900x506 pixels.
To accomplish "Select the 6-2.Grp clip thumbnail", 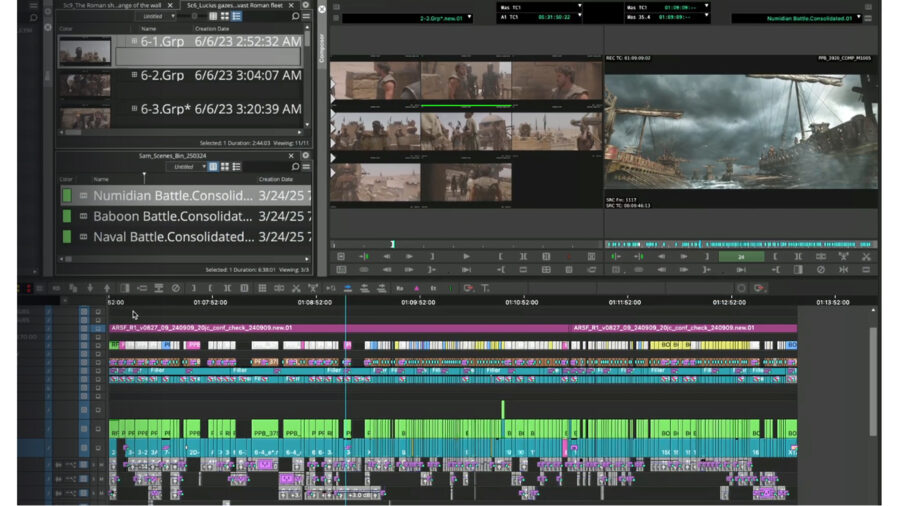I will pyautogui.click(x=84, y=85).
